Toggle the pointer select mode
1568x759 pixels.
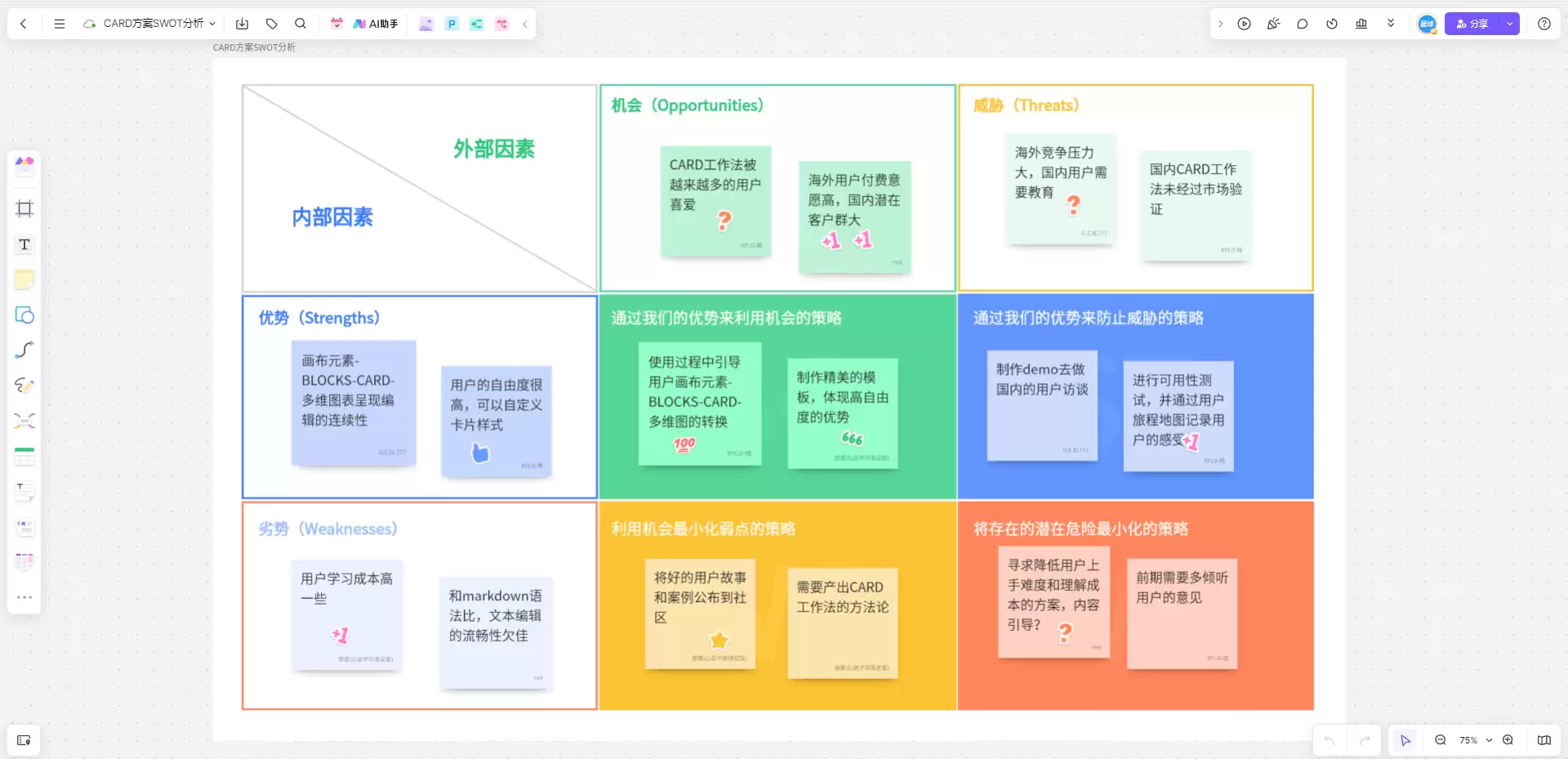tap(1405, 740)
